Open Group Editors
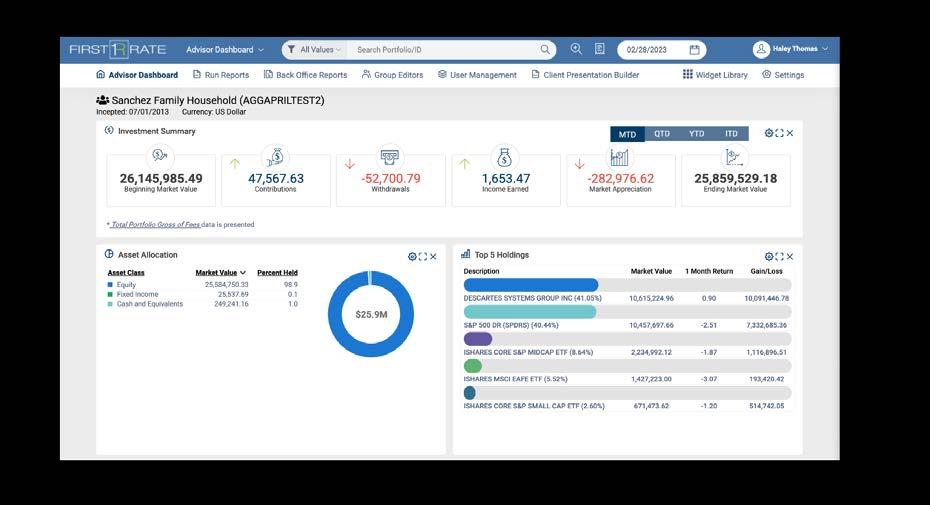Viewport: 930px width, 505px height. [393, 75]
